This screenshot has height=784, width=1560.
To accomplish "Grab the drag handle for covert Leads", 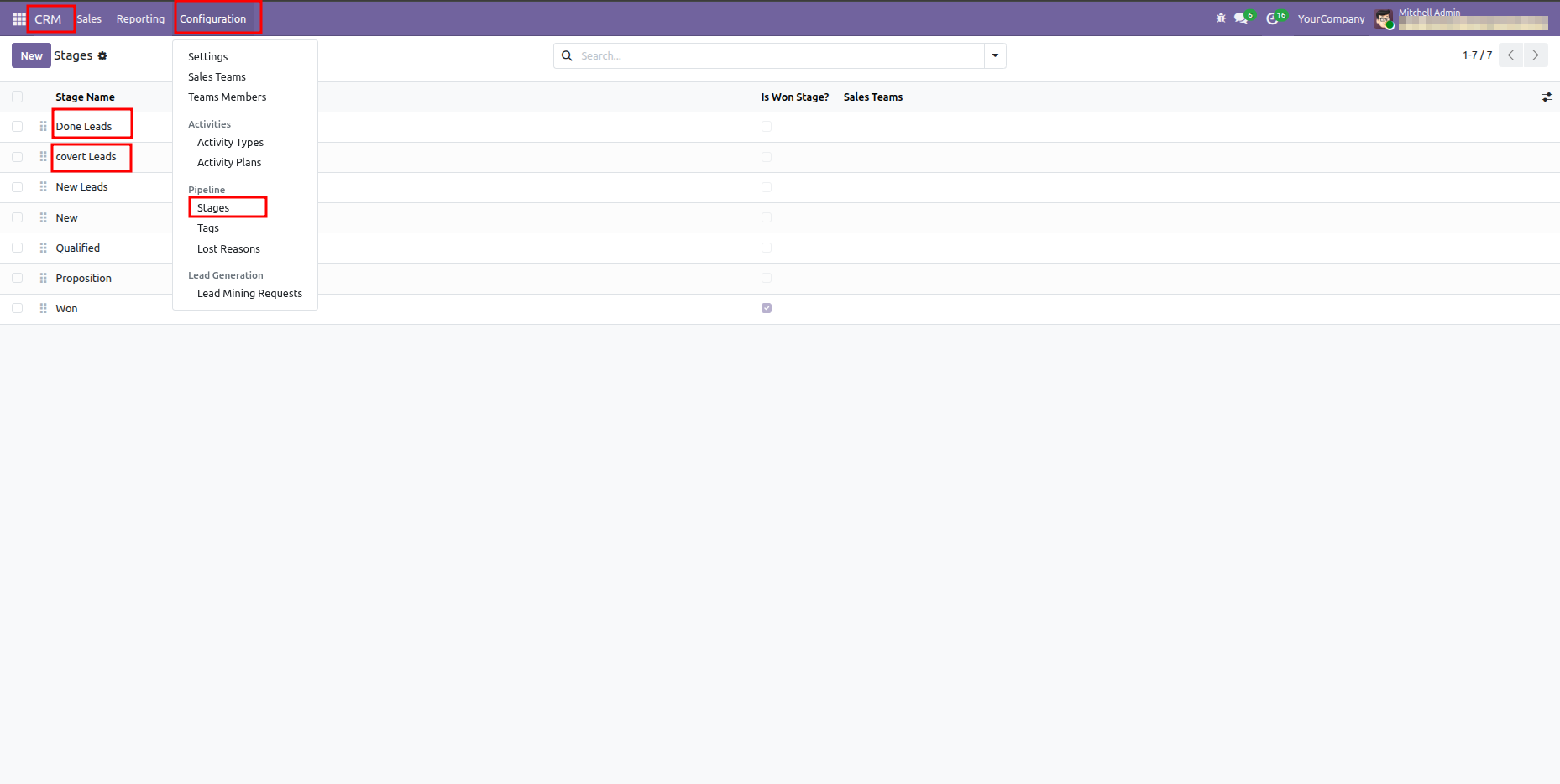I will coord(43,157).
